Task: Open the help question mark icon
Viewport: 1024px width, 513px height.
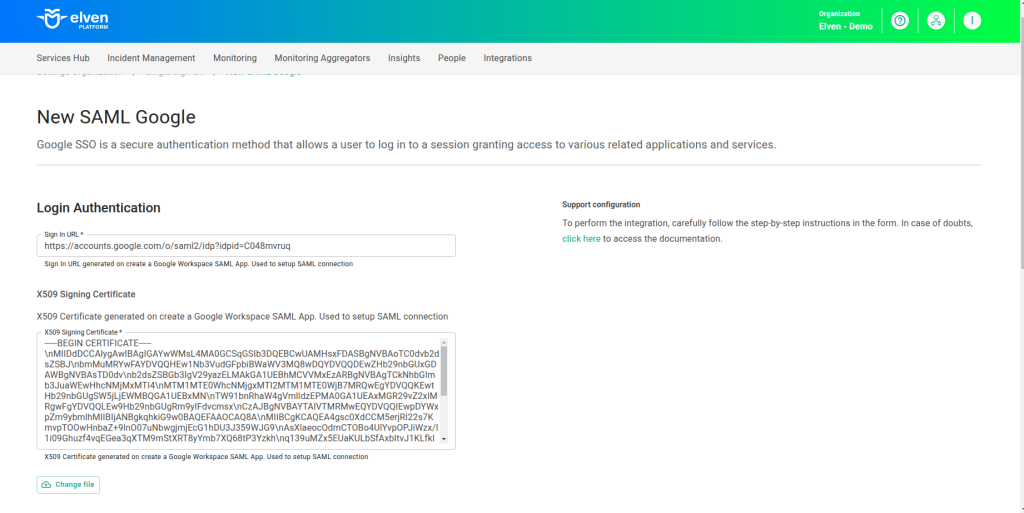Action: tap(899, 21)
